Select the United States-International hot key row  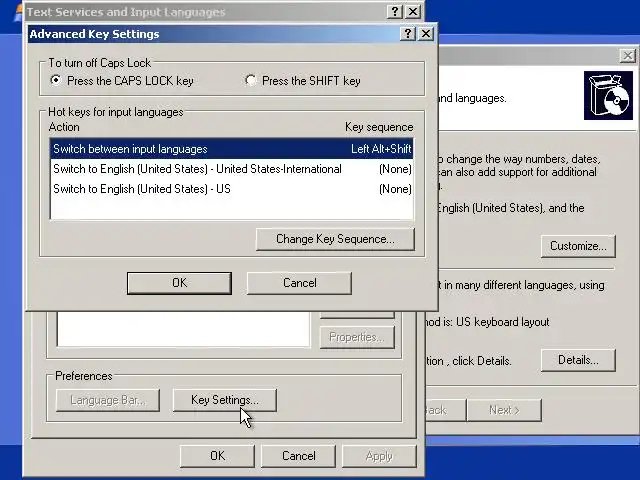coord(232,169)
